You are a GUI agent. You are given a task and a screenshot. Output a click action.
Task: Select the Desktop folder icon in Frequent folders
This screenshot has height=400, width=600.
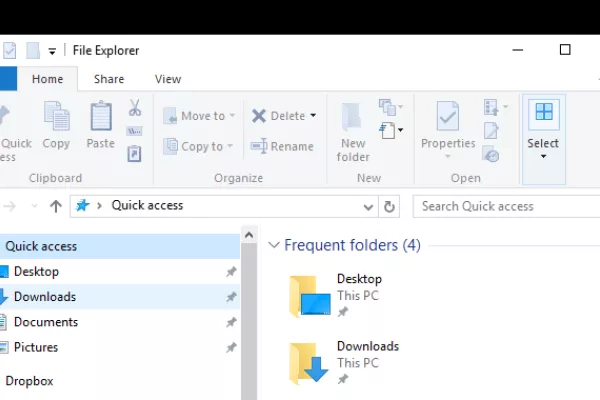(x=310, y=296)
